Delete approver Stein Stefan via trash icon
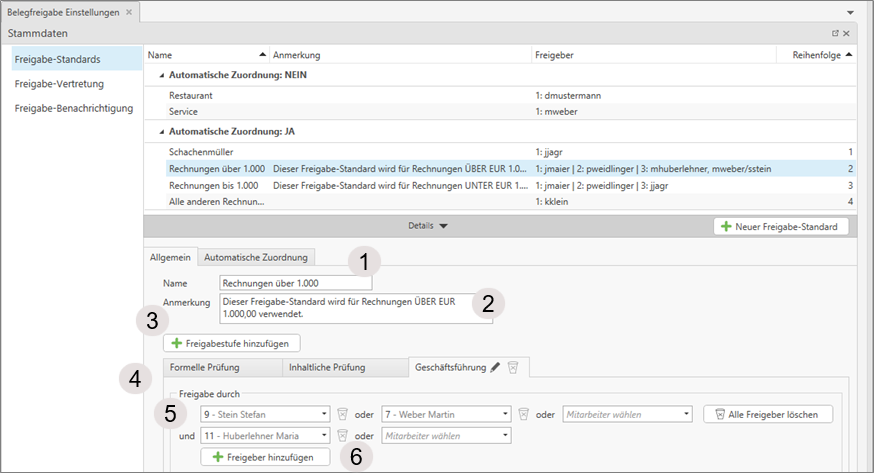Image resolution: width=874 pixels, height=473 pixels. click(x=342, y=413)
